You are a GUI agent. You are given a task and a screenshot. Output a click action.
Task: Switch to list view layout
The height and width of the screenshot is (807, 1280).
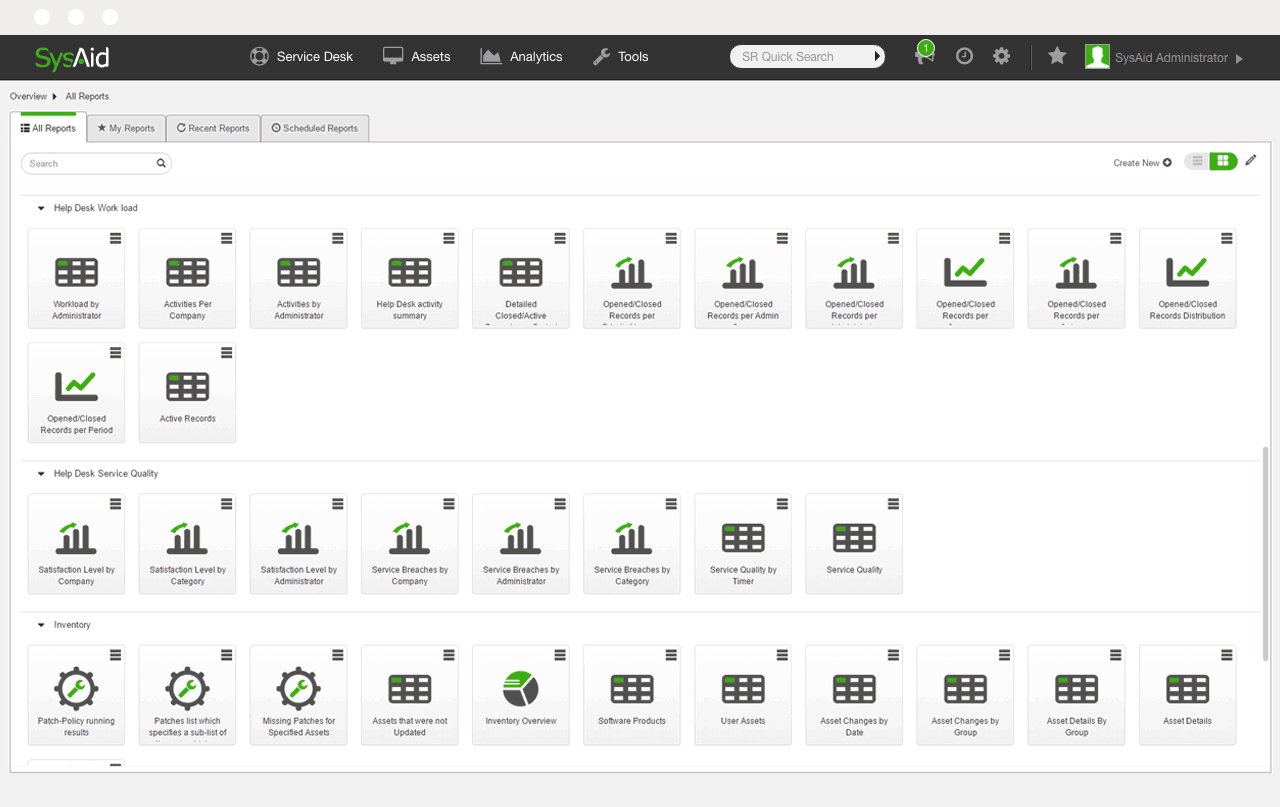(1196, 161)
